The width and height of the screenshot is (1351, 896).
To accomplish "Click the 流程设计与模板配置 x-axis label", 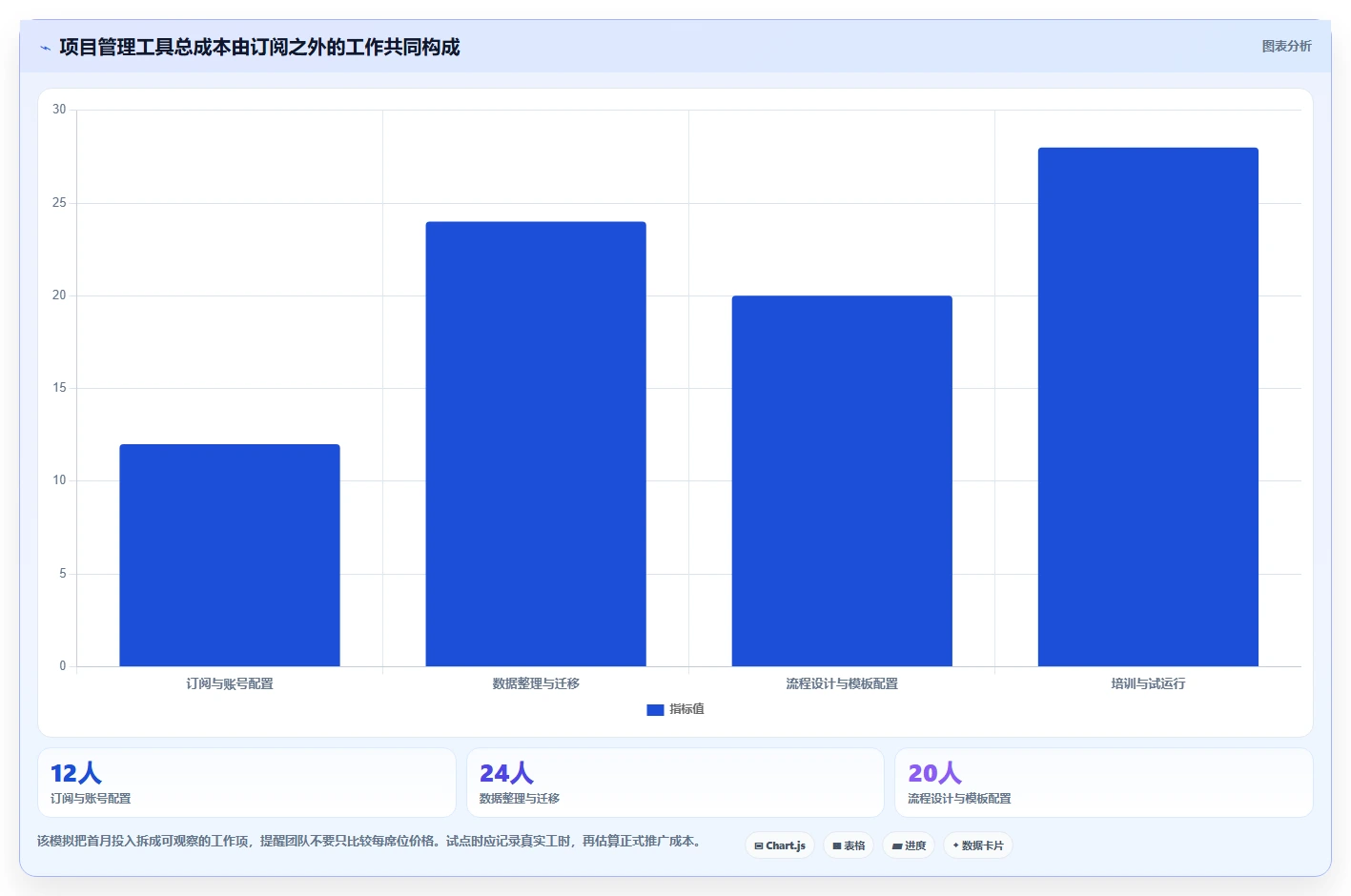I will [x=842, y=683].
